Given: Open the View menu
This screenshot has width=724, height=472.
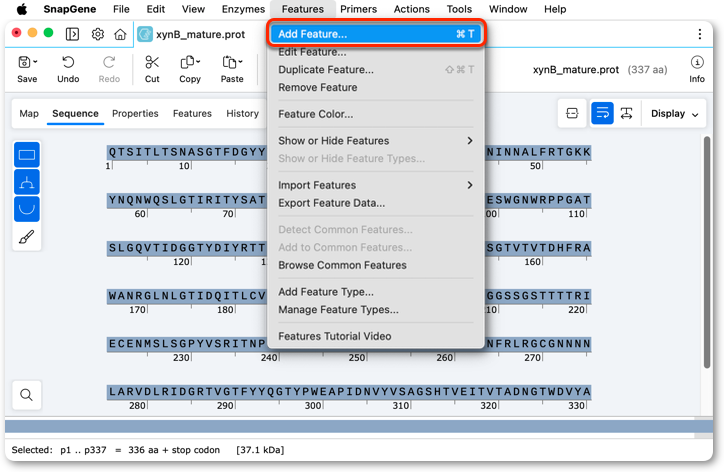Looking at the screenshot, I should [193, 9].
